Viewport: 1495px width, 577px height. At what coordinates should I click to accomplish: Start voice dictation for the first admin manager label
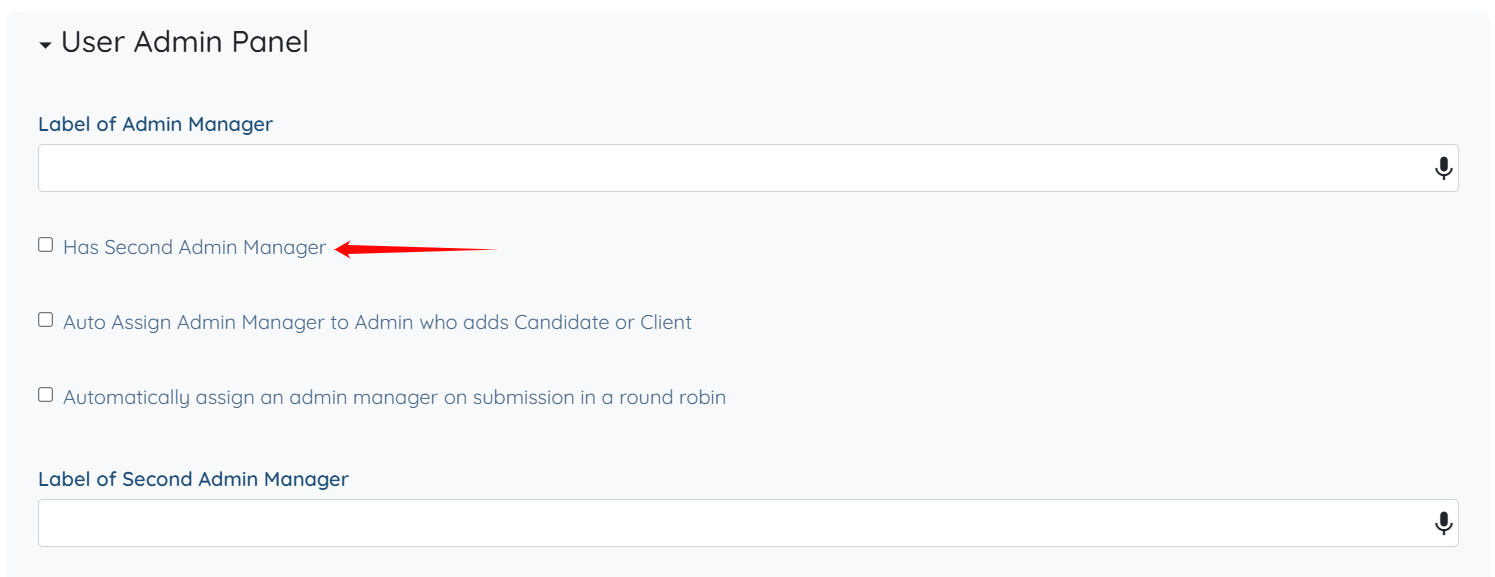1443,168
